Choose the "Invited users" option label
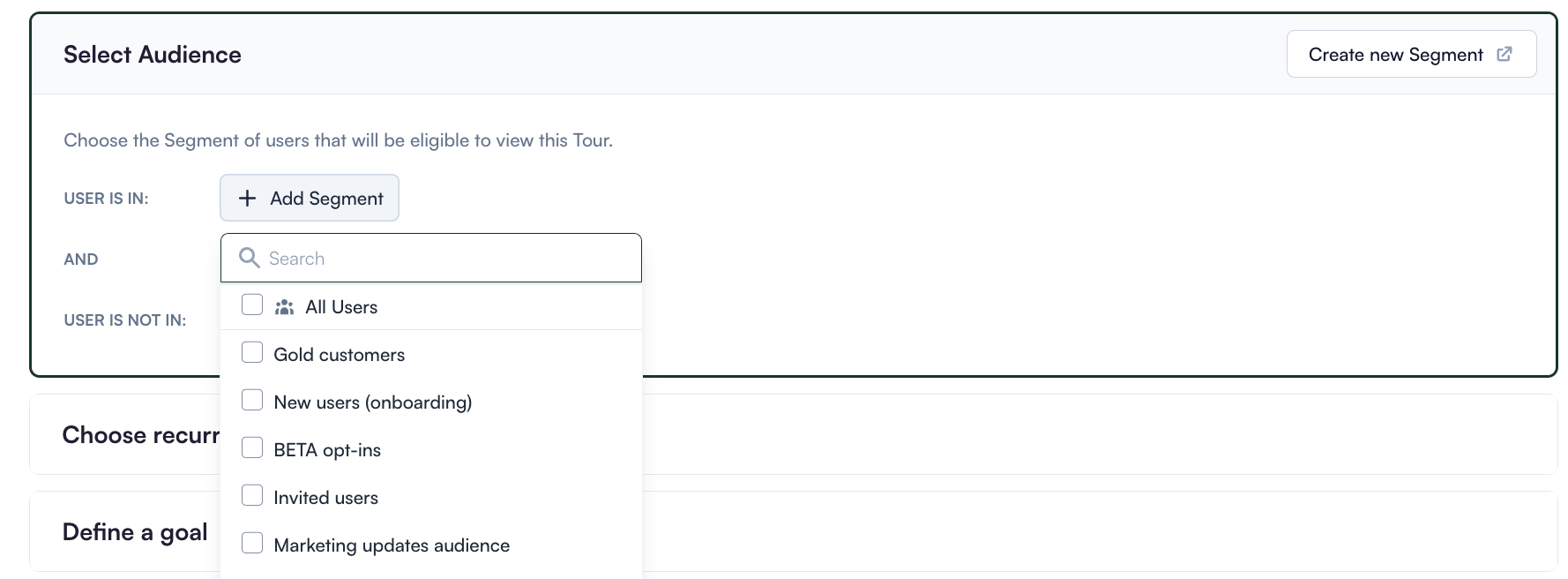 (x=326, y=498)
